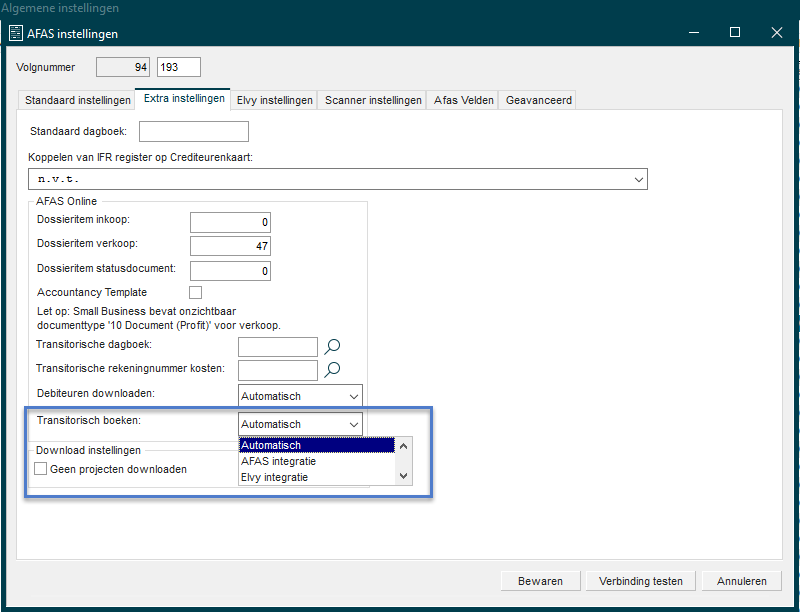Viewport: 800px width, 612px height.
Task: Click the Dossieritem statusdocument field
Action: point(230,271)
